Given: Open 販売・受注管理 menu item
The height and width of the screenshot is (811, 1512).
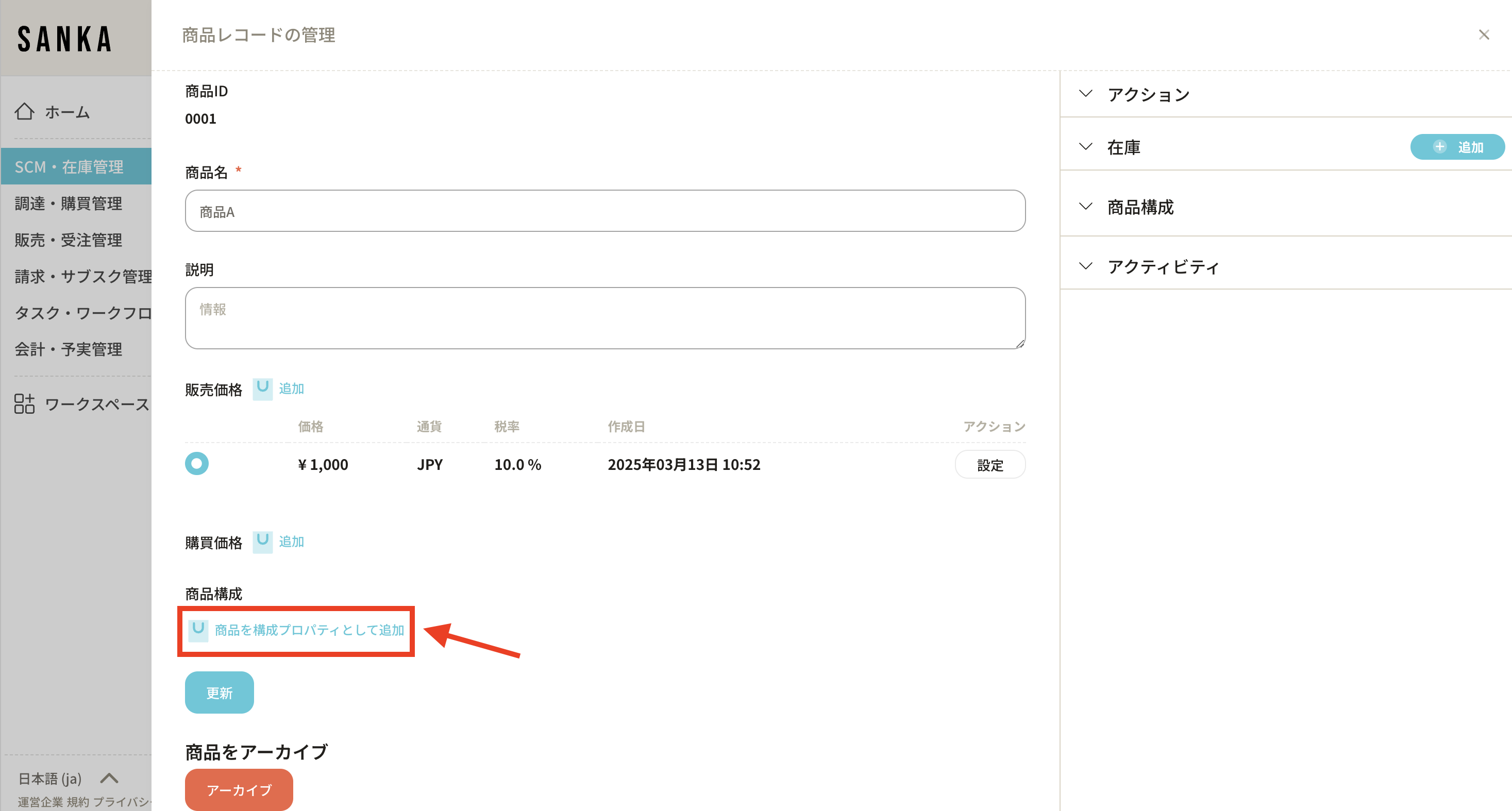Looking at the screenshot, I should click(x=68, y=240).
